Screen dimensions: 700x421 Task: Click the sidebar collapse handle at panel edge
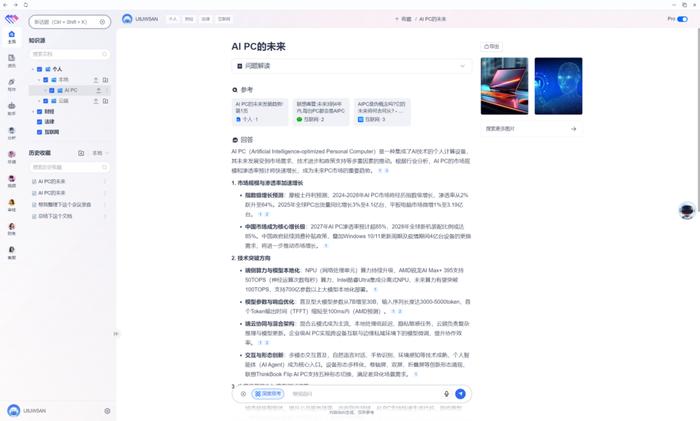pyautogui.click(x=116, y=333)
